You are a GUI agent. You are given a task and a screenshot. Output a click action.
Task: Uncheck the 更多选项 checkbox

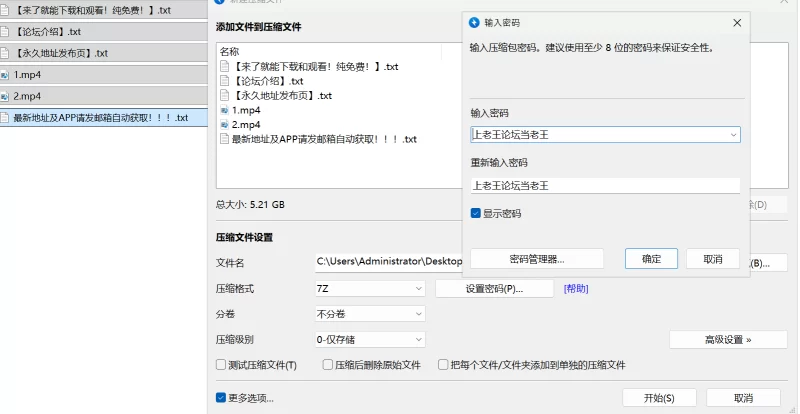221,398
